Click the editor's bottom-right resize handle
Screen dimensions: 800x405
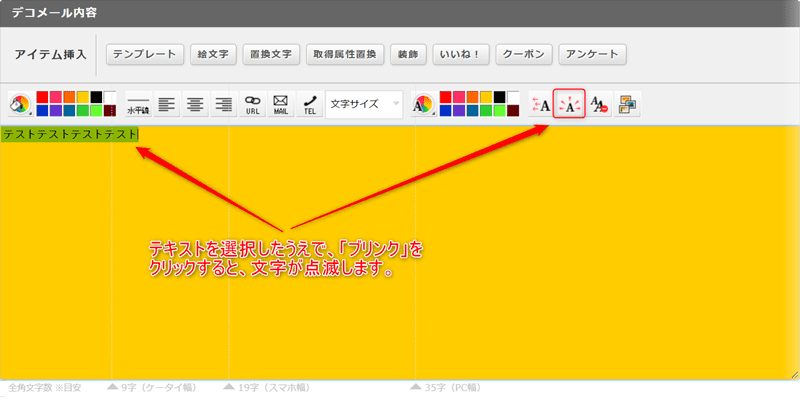(795, 375)
